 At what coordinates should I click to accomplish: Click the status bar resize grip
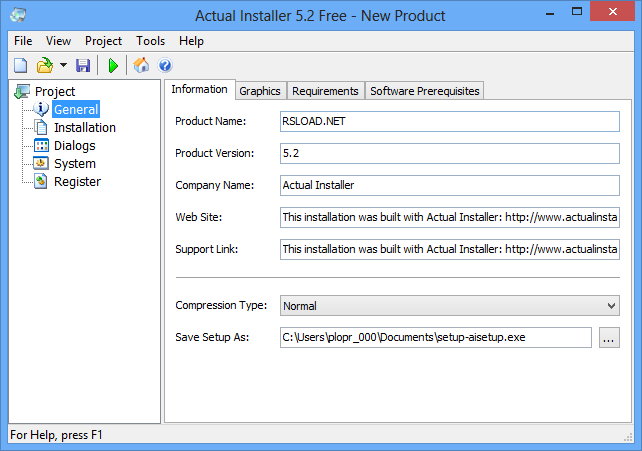pyautogui.click(x=628, y=437)
